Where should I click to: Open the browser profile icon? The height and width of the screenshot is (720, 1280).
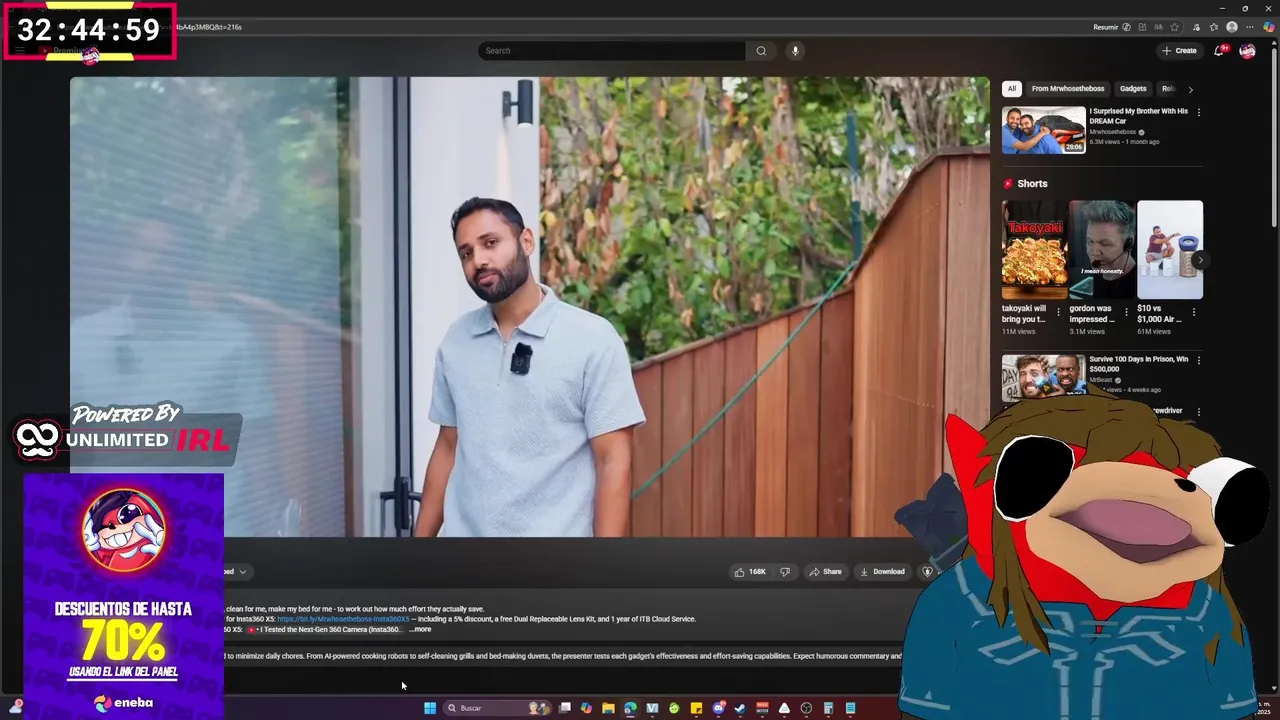point(1232,27)
